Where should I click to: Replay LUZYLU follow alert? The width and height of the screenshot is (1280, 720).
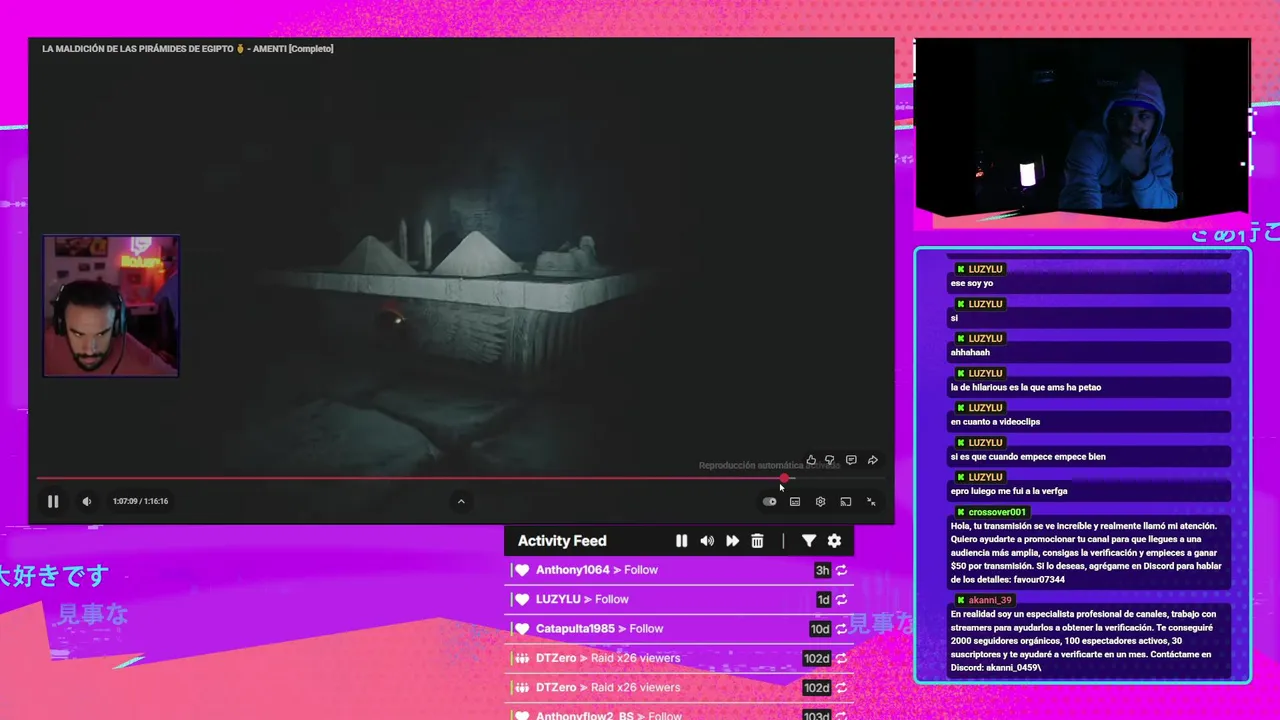(x=842, y=599)
